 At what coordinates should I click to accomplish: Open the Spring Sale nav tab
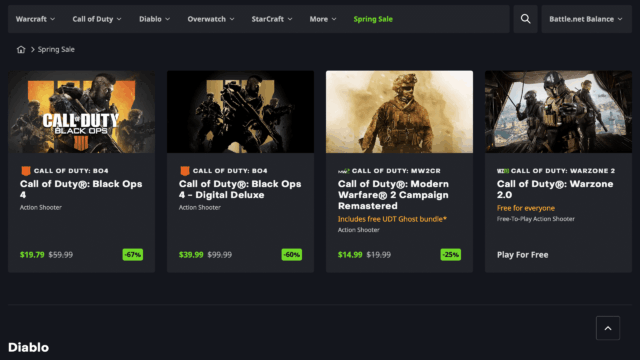[373, 19]
